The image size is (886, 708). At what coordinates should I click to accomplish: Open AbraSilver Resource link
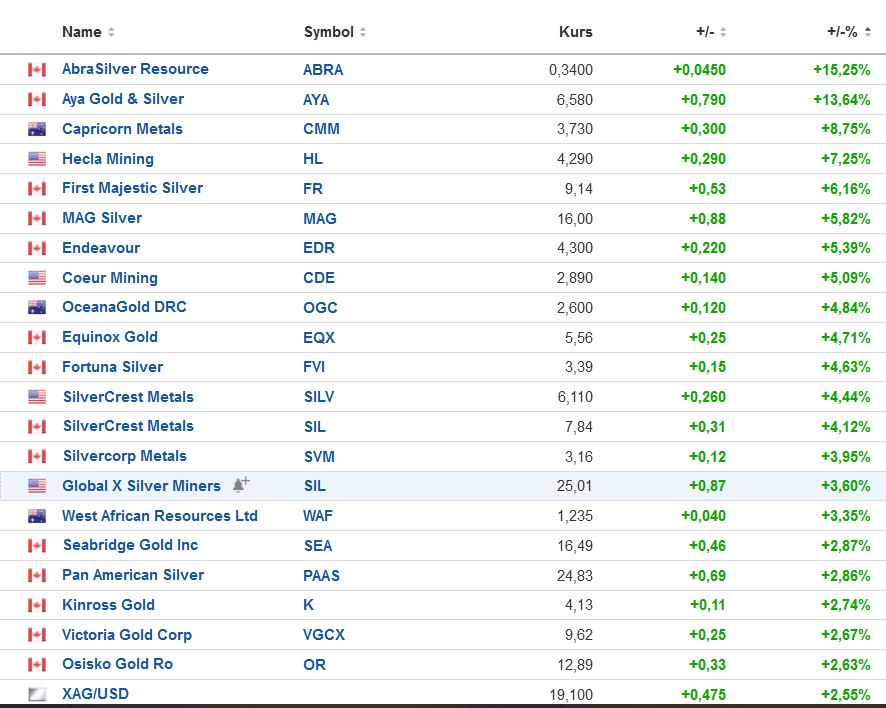pos(135,69)
